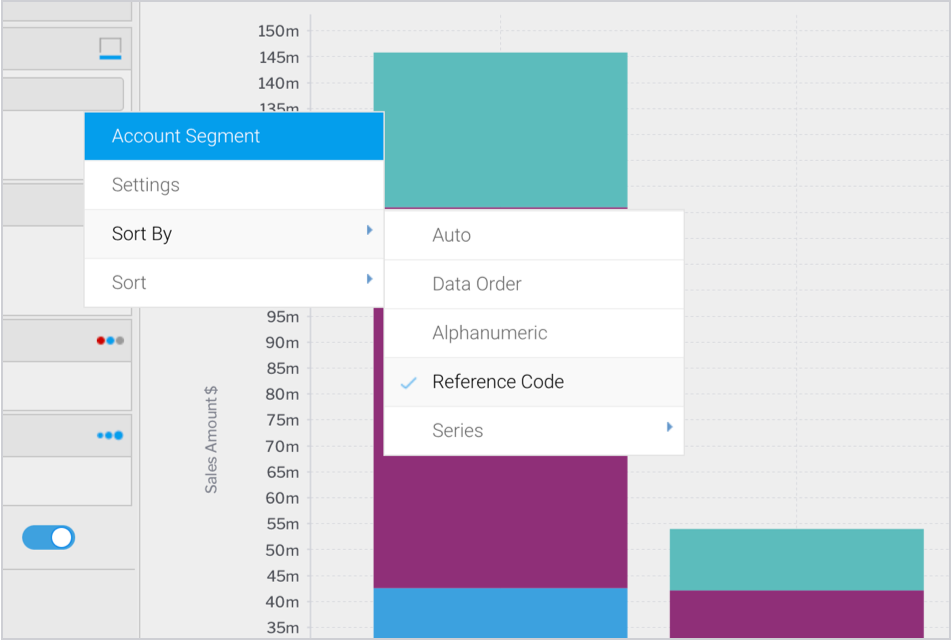Screen dimensions: 952x640
Task: Click the Auto sort option
Action: click(x=451, y=235)
